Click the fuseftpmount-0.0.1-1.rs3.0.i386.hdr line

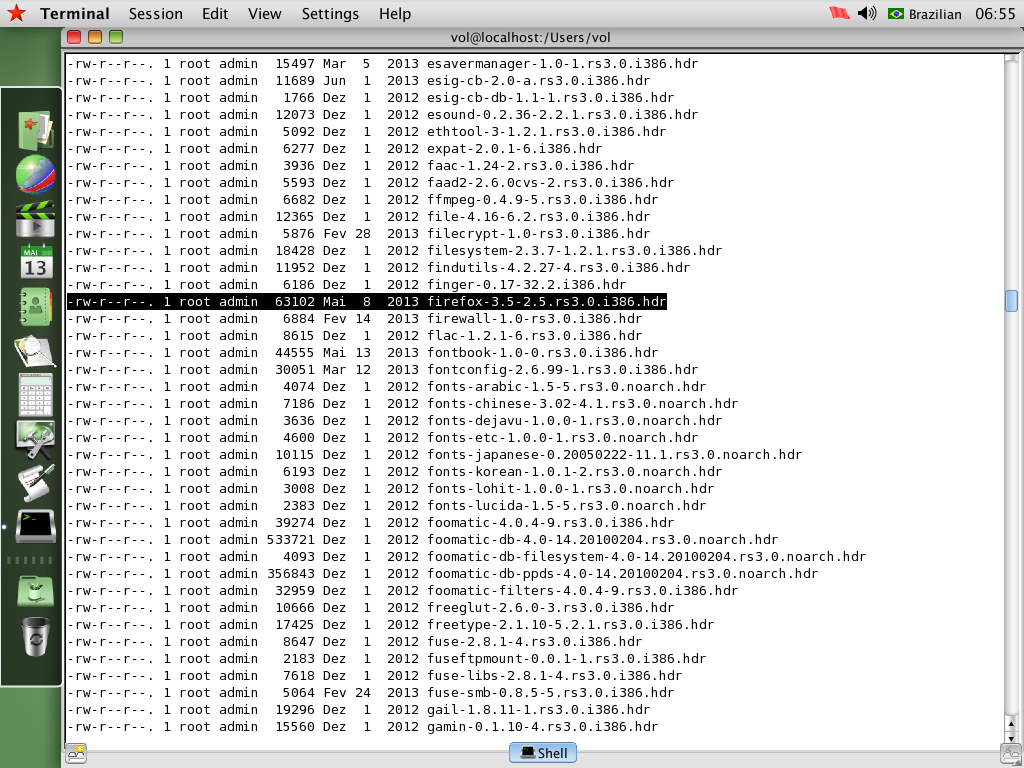tap(387, 658)
